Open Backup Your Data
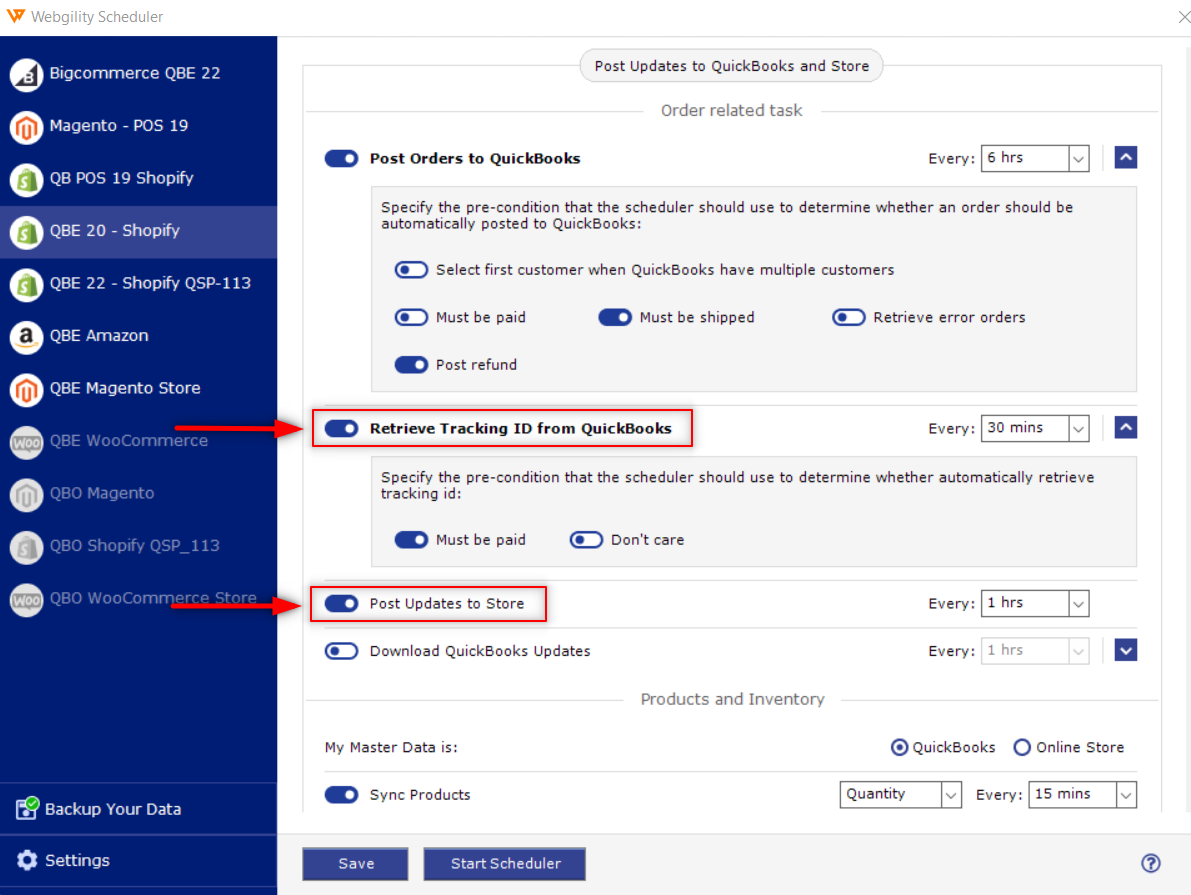 coord(138,809)
